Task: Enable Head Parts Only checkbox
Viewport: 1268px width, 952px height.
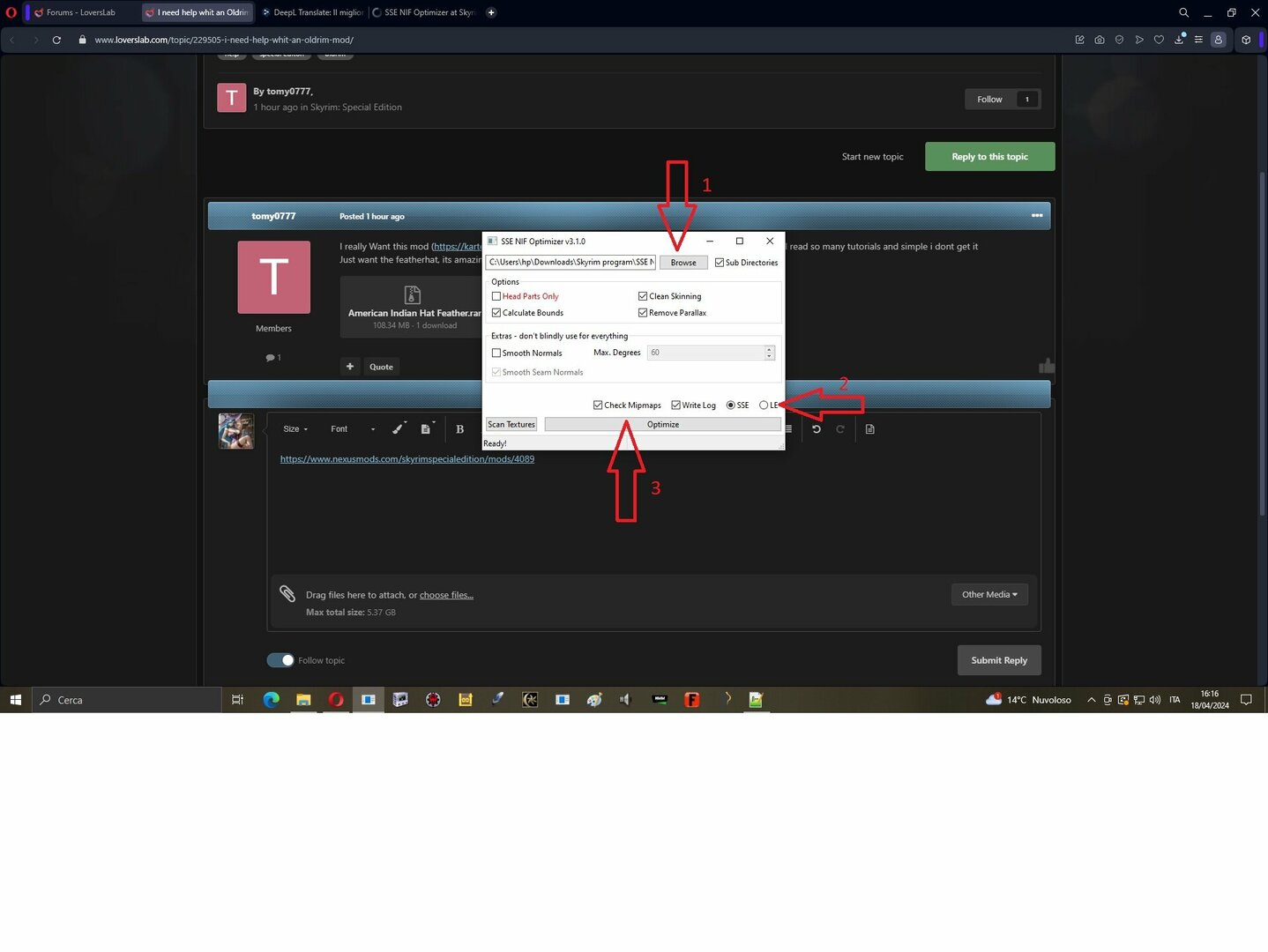Action: [x=496, y=296]
